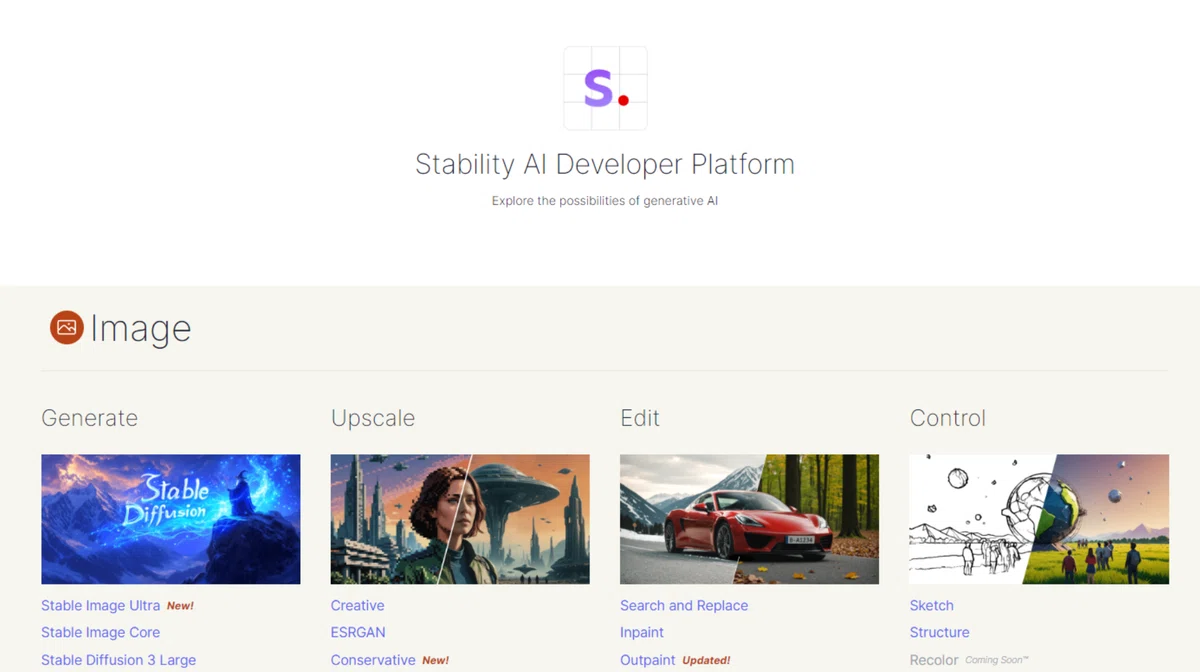Click the Control column heading

coord(948,418)
